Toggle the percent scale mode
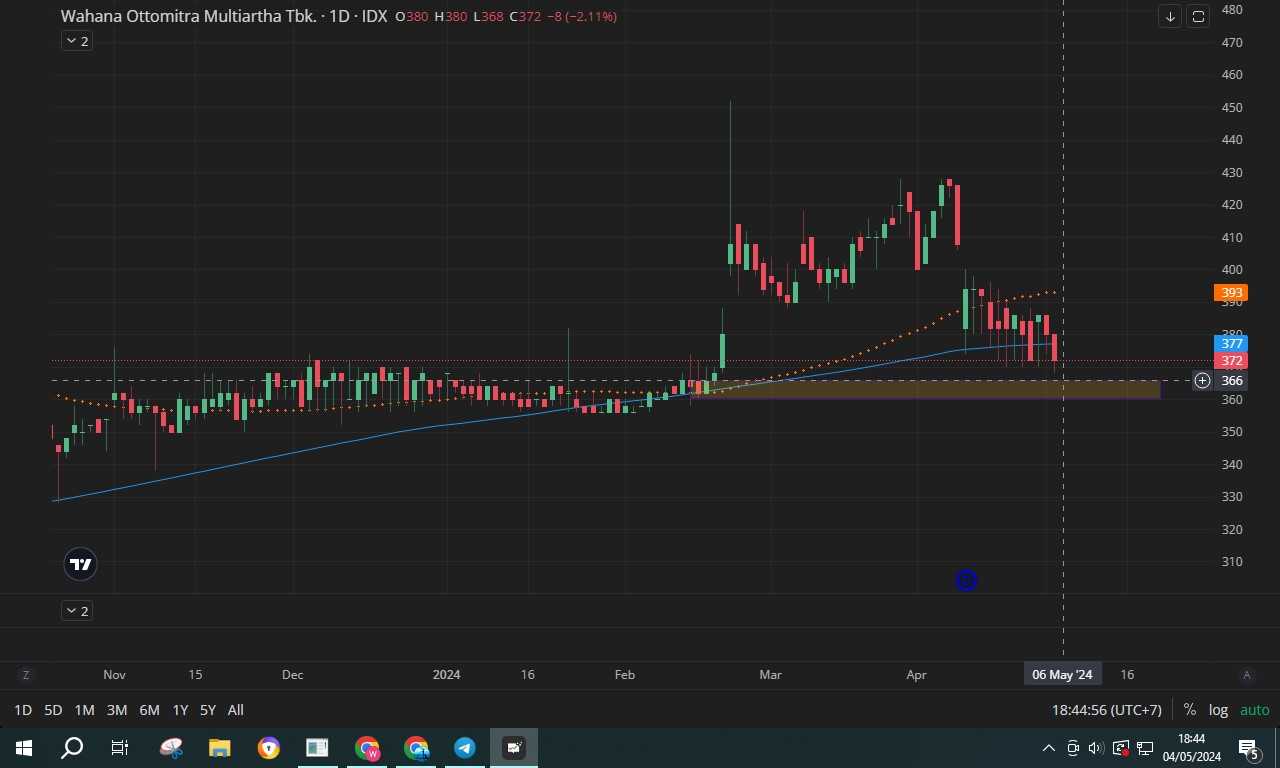1280x768 pixels. (x=1189, y=710)
